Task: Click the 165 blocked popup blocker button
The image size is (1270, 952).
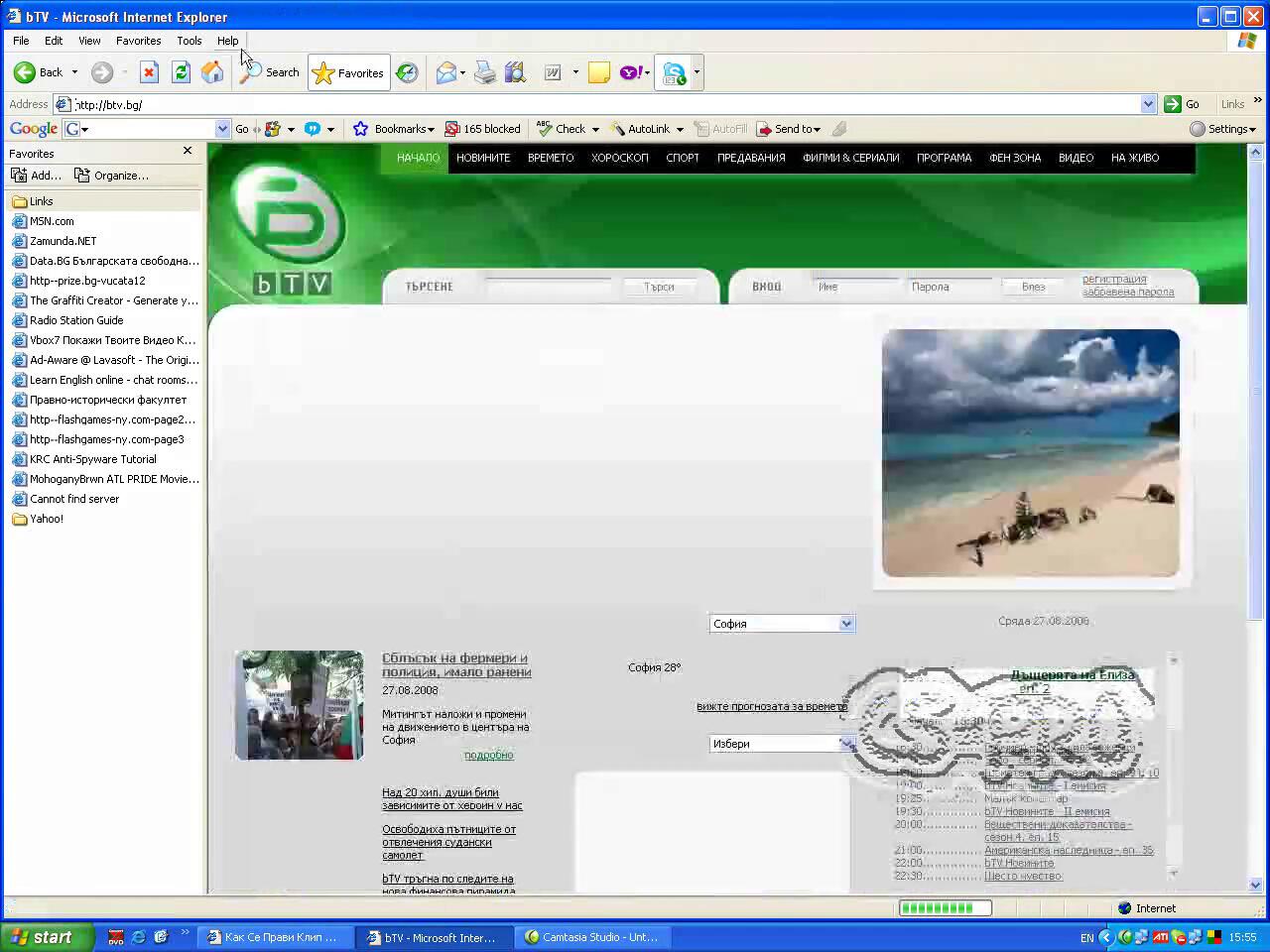Action: (483, 129)
